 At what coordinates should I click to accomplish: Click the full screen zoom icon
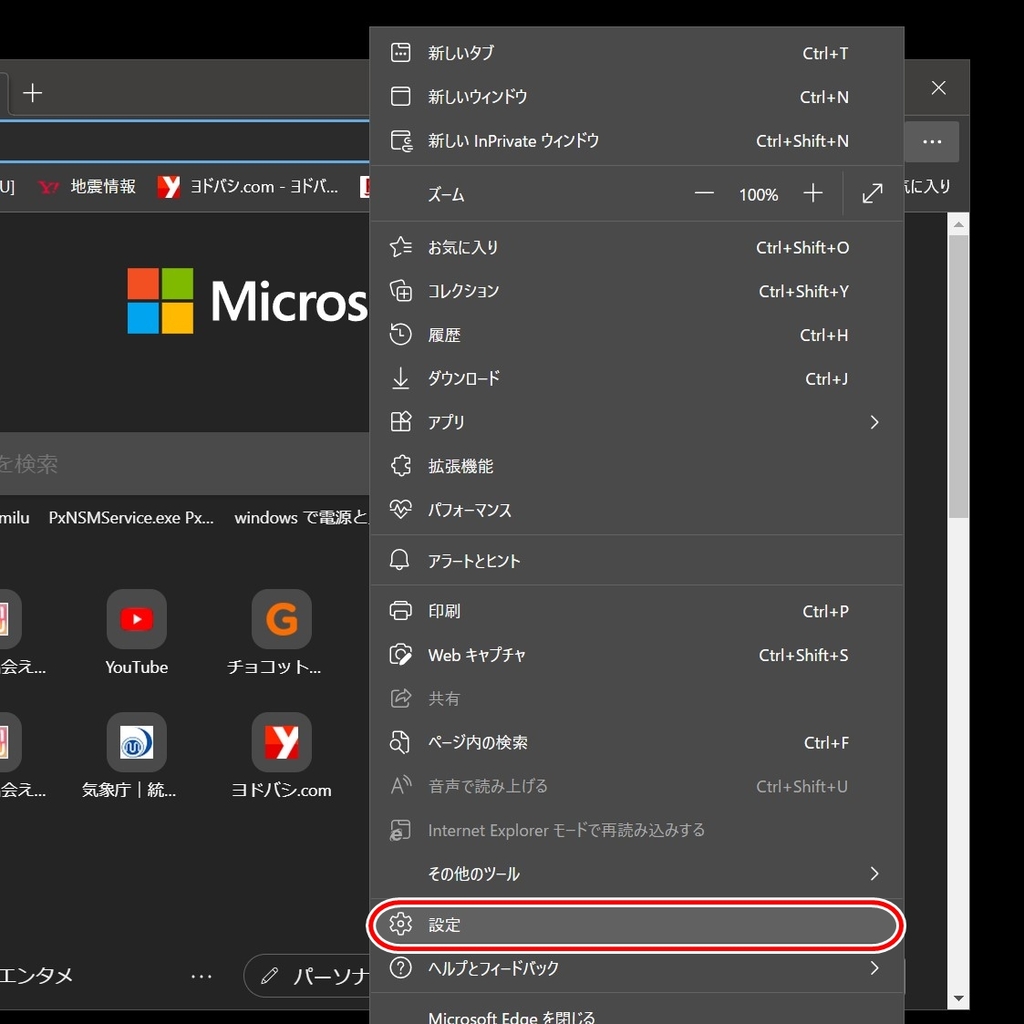(x=872, y=194)
